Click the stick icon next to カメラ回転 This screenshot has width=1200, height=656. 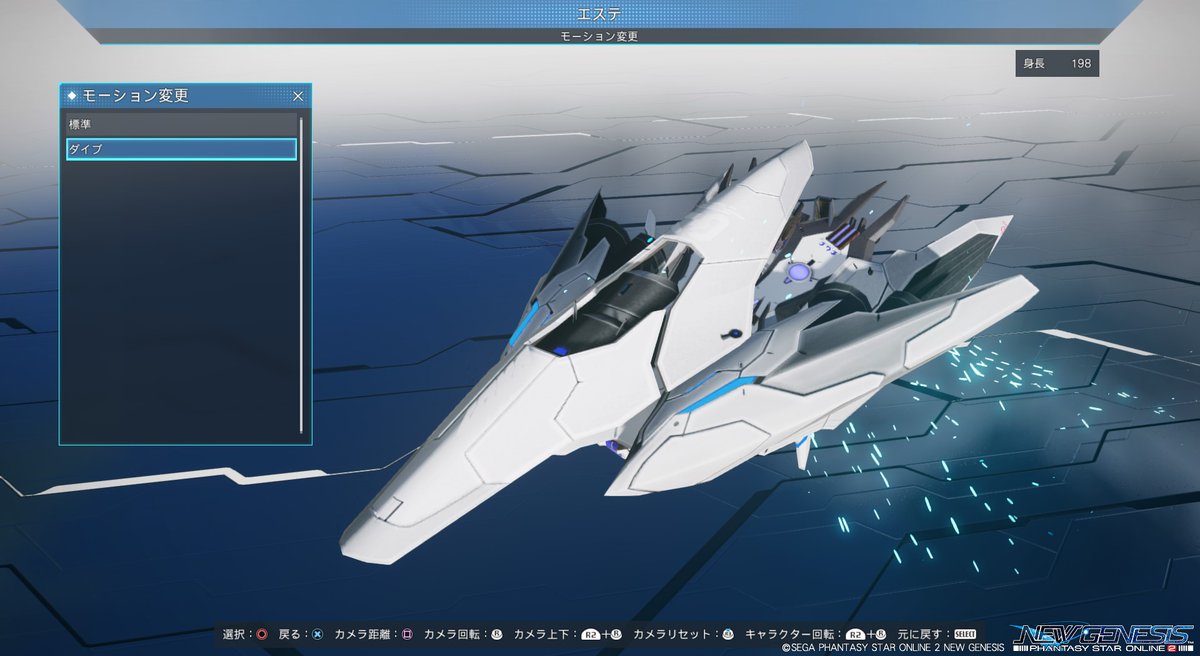click(497, 634)
